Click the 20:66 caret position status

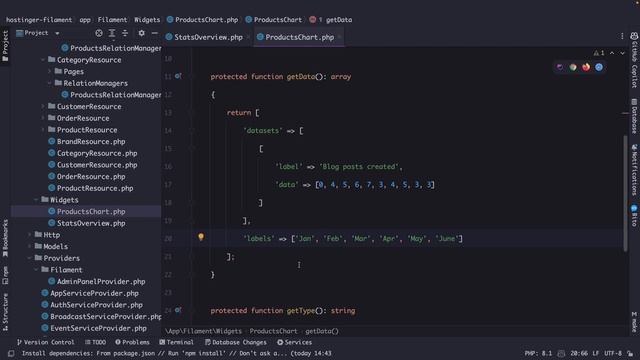pyautogui.click(x=579, y=353)
